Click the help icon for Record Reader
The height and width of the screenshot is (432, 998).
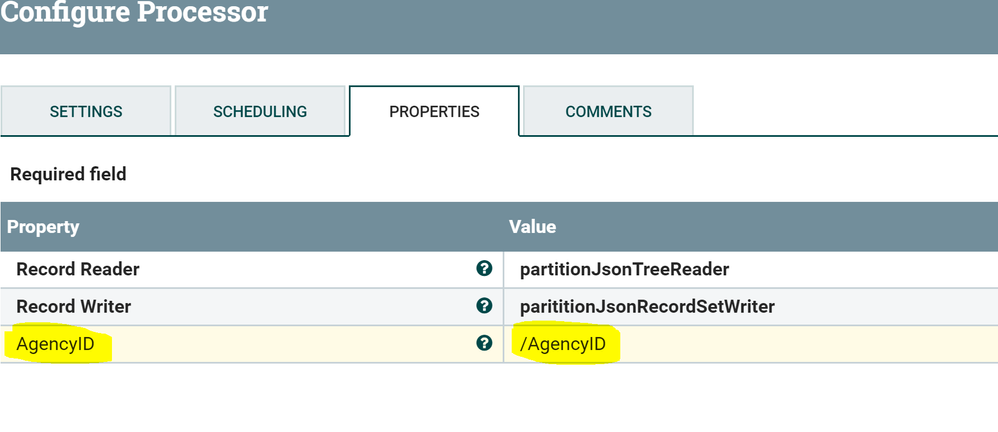click(484, 268)
